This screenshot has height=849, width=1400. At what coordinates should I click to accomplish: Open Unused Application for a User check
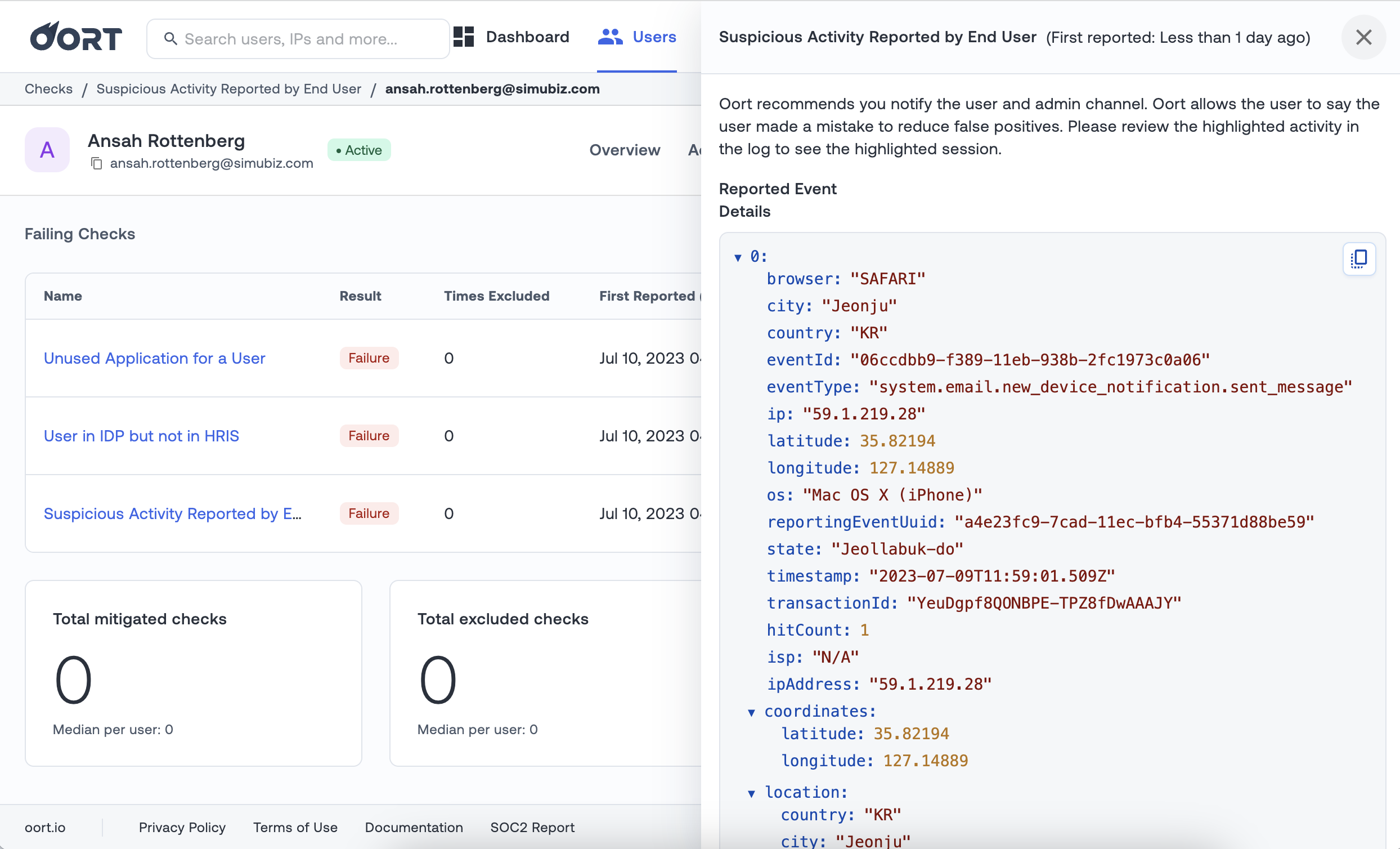[x=155, y=358]
